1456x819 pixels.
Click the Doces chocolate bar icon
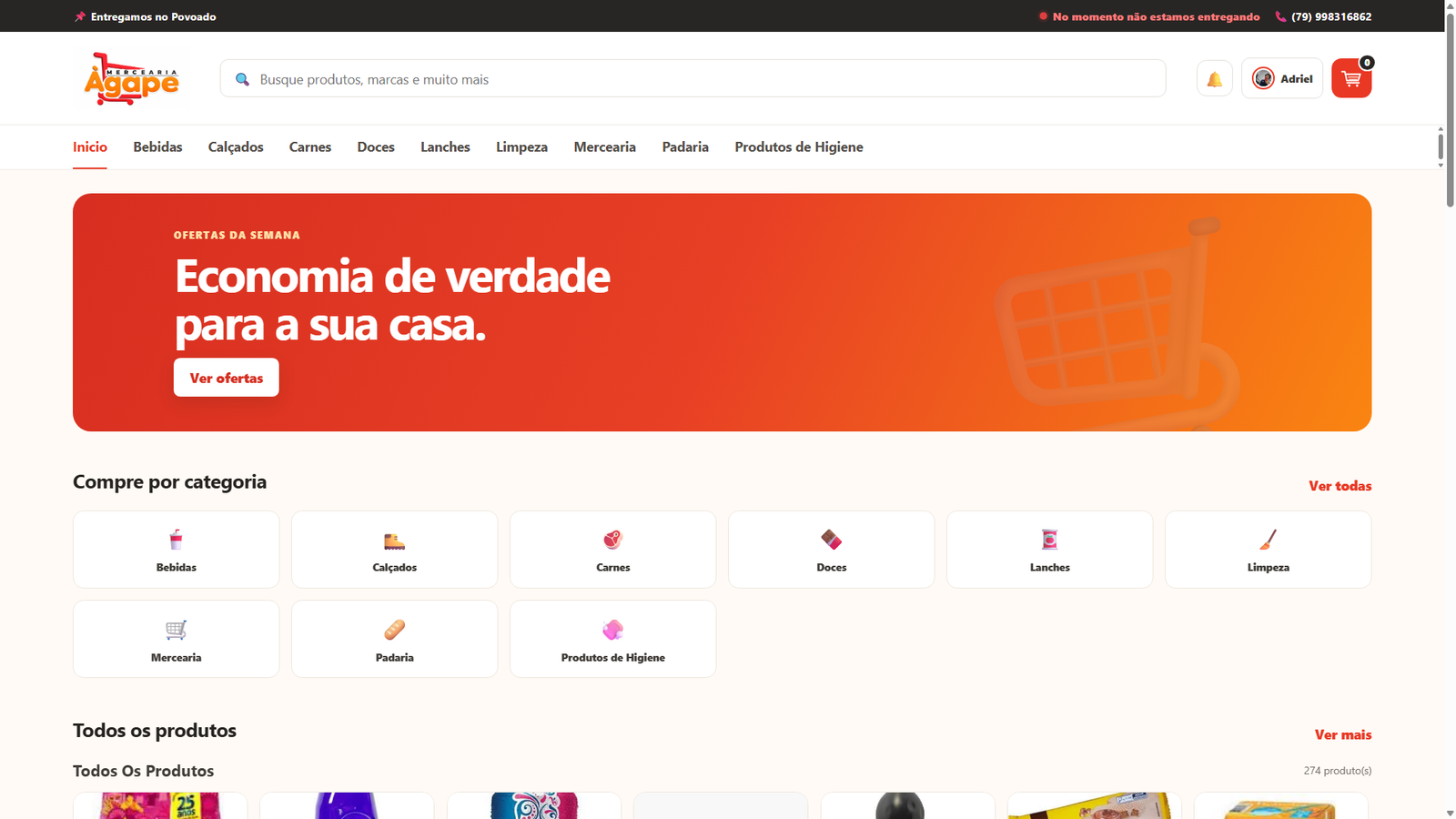[831, 540]
